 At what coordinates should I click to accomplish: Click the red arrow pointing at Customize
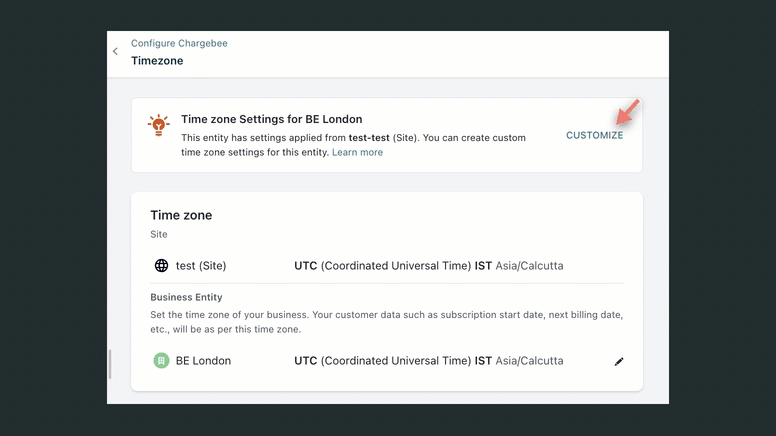[x=627, y=111]
